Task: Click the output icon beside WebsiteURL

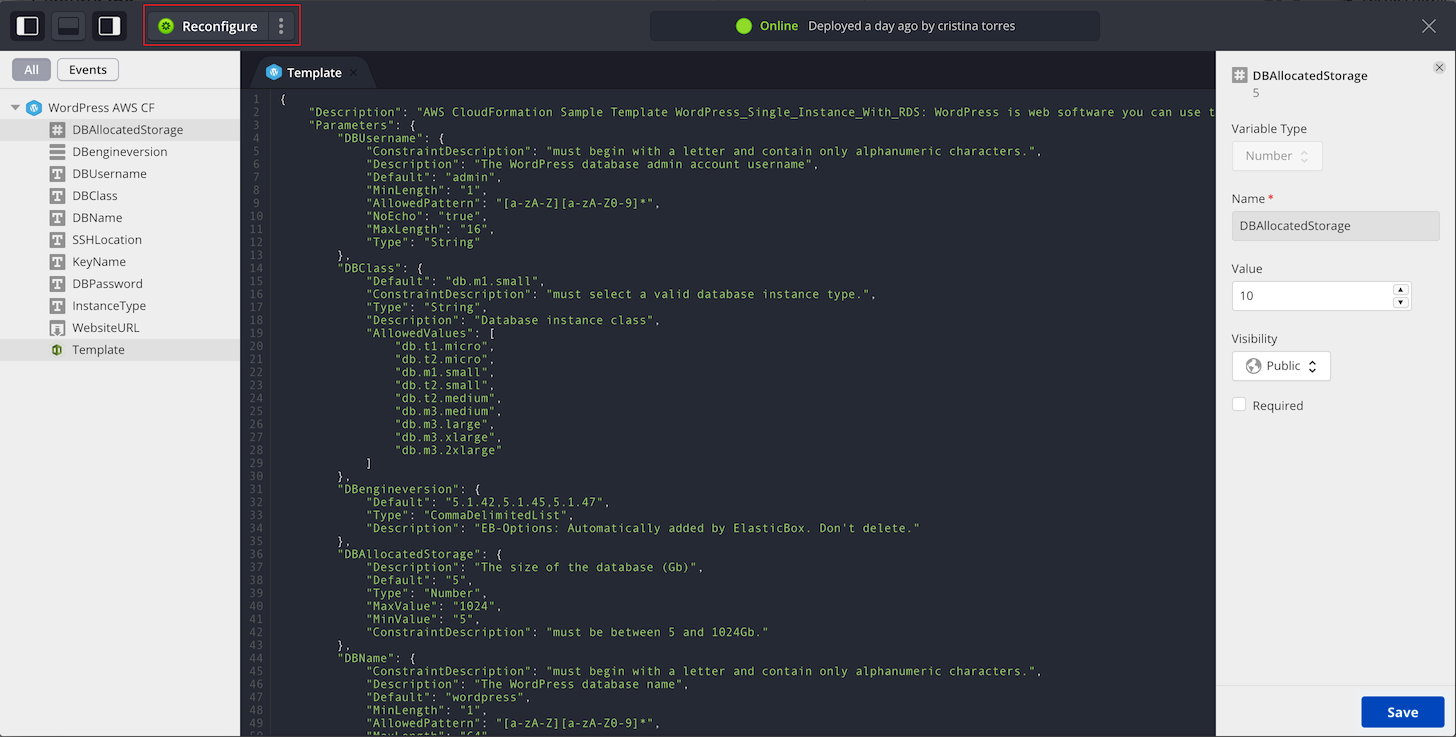Action: (57, 328)
